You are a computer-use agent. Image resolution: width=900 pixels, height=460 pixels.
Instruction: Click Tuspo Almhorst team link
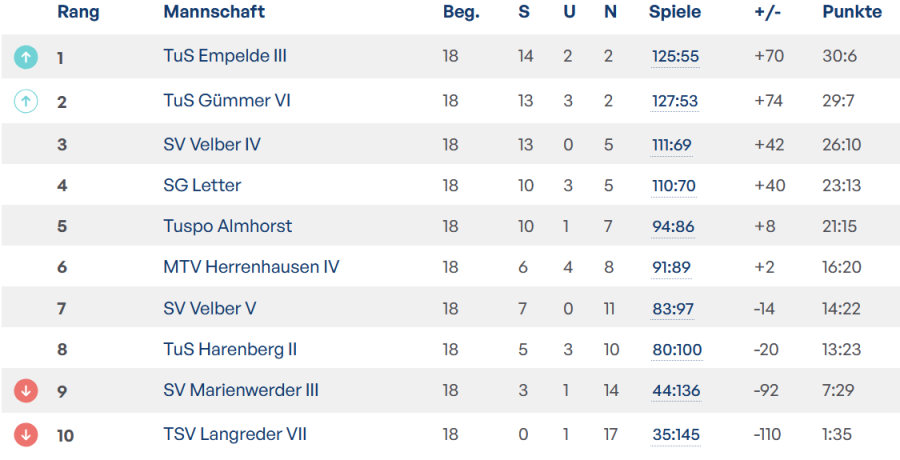[x=227, y=226]
